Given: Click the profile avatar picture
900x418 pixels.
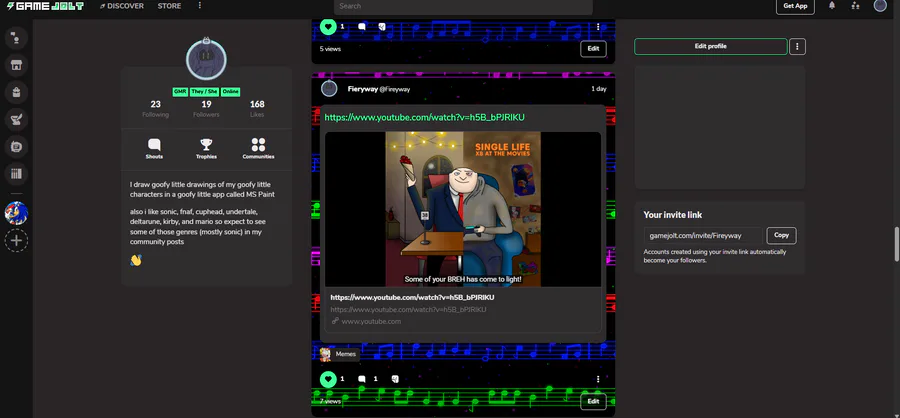Looking at the screenshot, I should coord(206,59).
